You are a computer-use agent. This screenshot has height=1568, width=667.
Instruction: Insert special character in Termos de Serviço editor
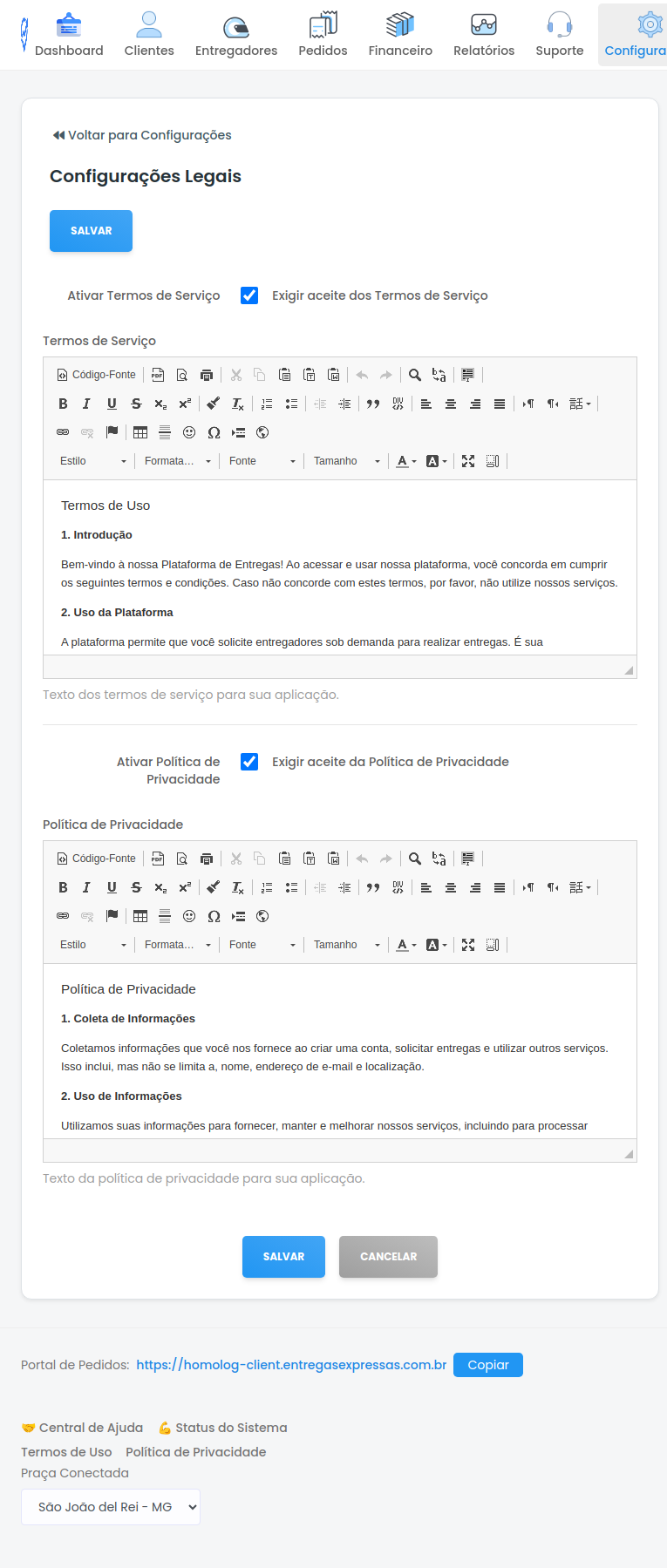coord(214,432)
